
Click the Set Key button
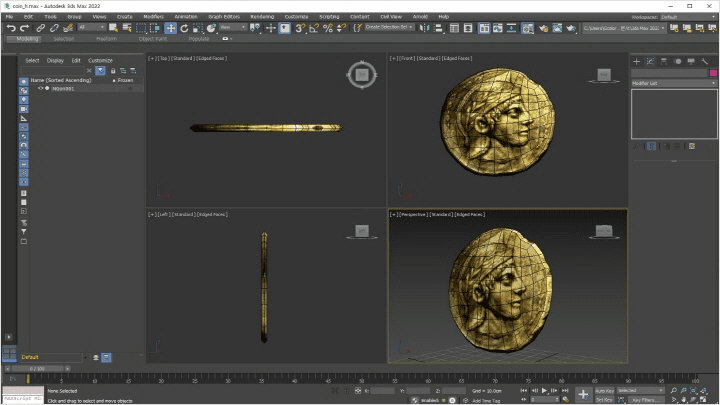[x=604, y=399]
